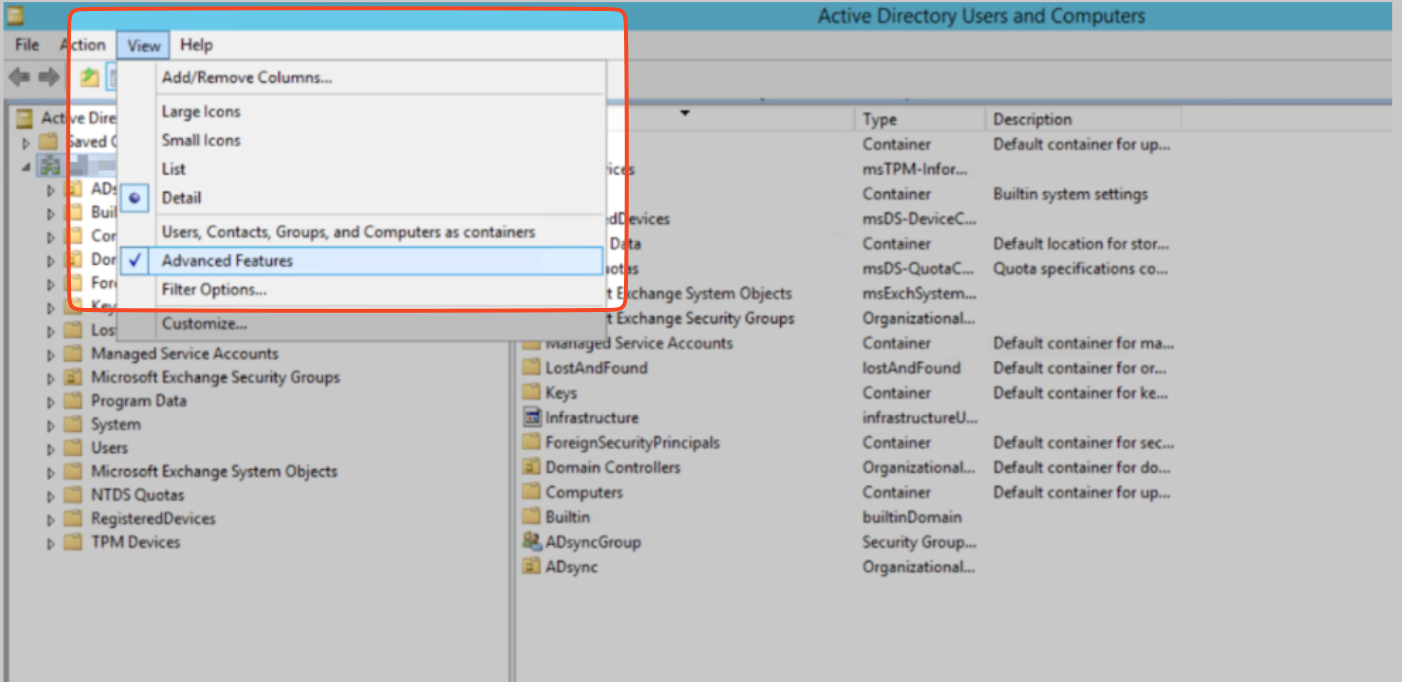The width and height of the screenshot is (1402, 682).
Task: Expand the NTDS Quotas tree node arrow
Action: pos(51,495)
